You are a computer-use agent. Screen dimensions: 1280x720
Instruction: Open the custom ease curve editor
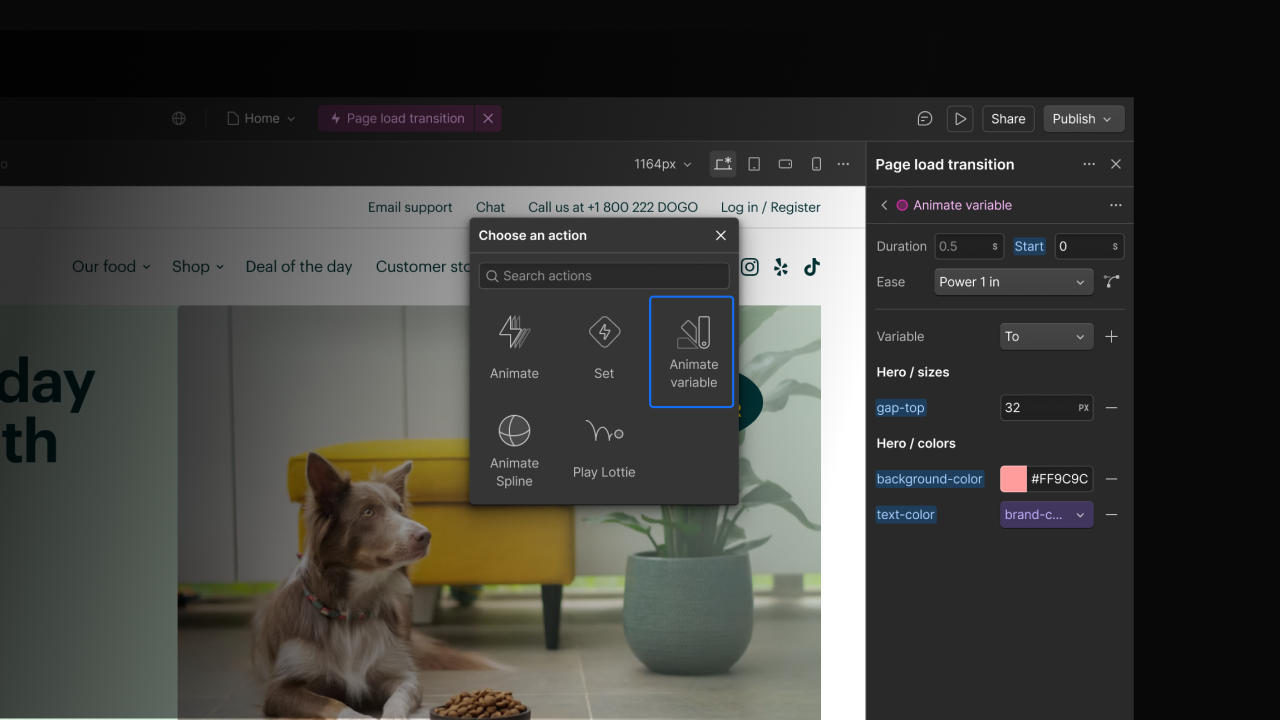(1111, 281)
